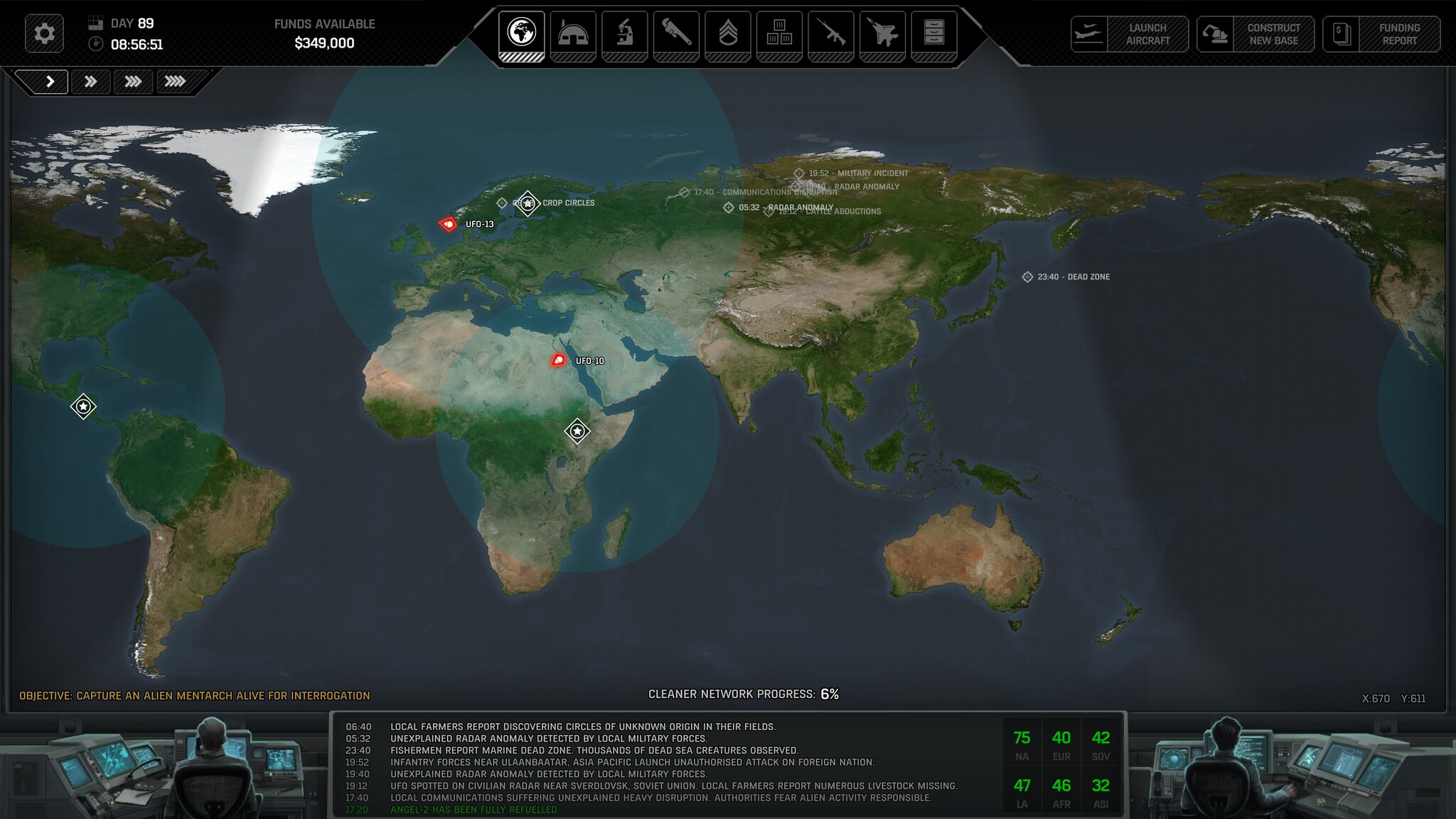This screenshot has width=1456, height=819.
Task: Open the Soldiers rank chevron tab
Action: pos(728,36)
